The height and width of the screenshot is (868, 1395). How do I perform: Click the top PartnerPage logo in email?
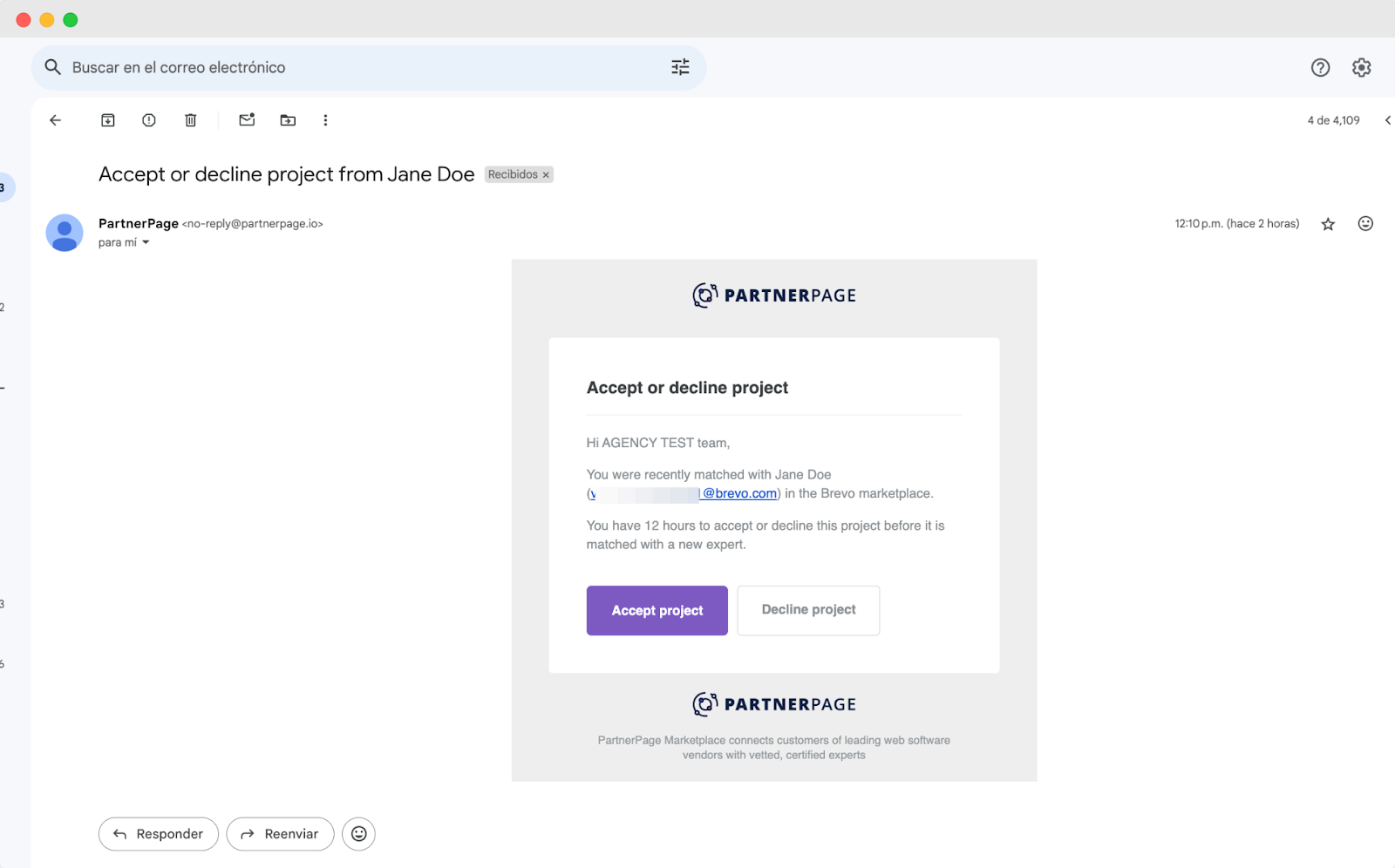[774, 295]
